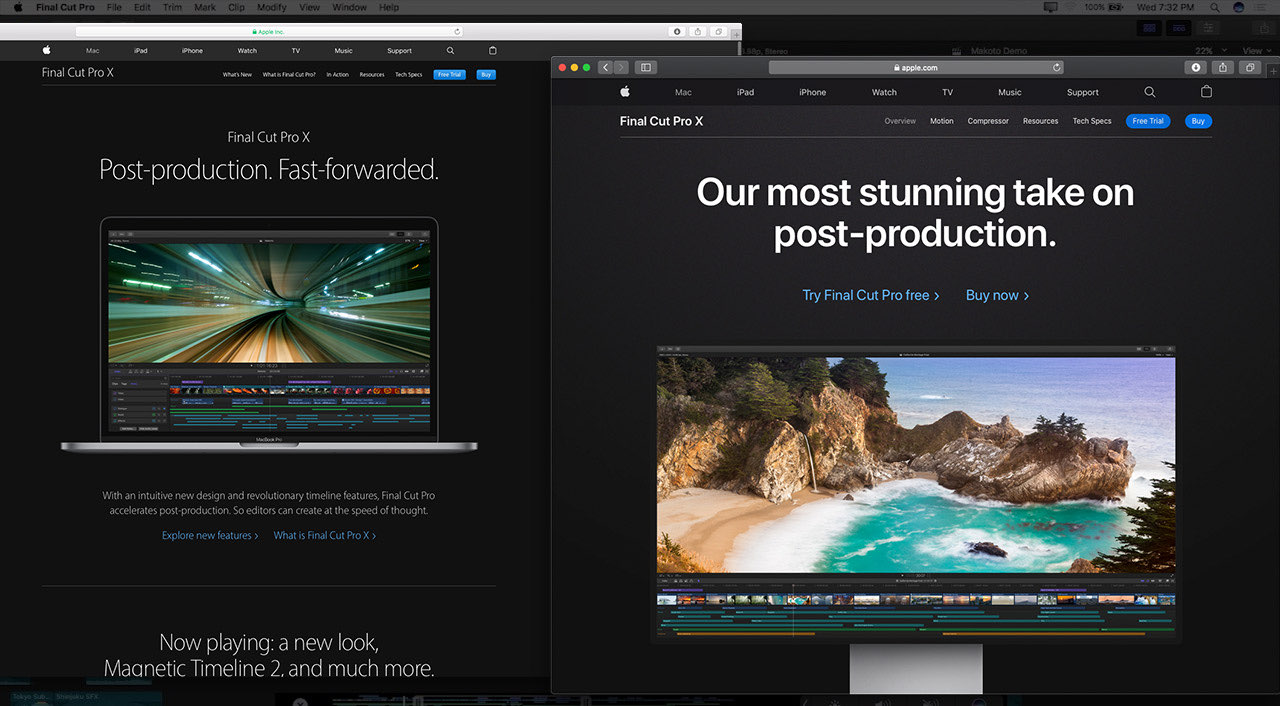Open the Mark menu

pyautogui.click(x=204, y=7)
